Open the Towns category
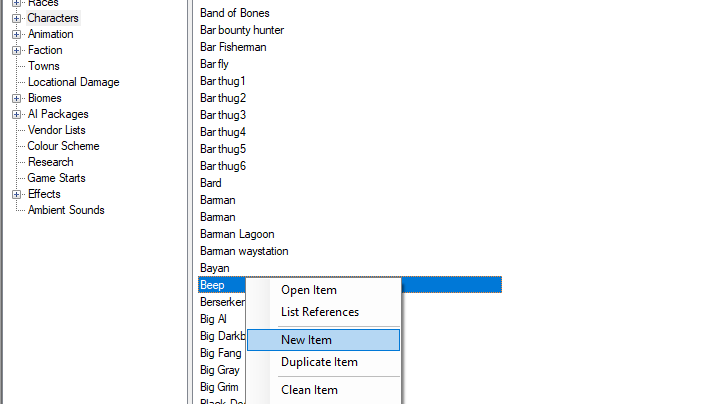This screenshot has height=404, width=705. point(43,66)
